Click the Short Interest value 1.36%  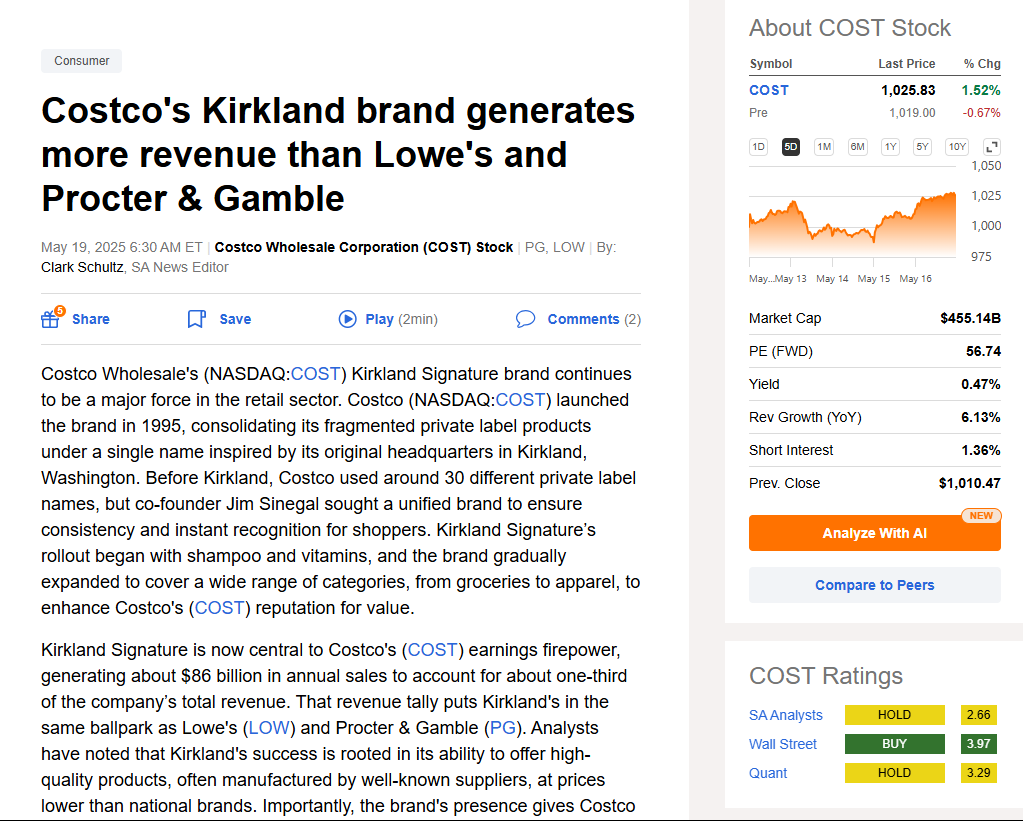pyautogui.click(x=981, y=450)
